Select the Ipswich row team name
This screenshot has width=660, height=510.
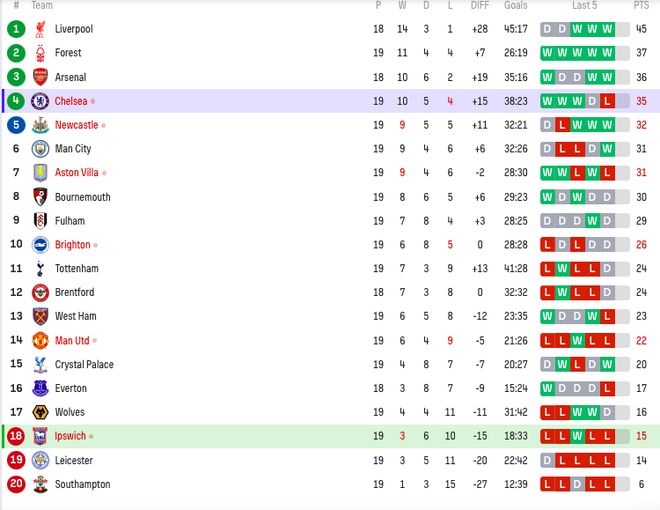[70, 436]
